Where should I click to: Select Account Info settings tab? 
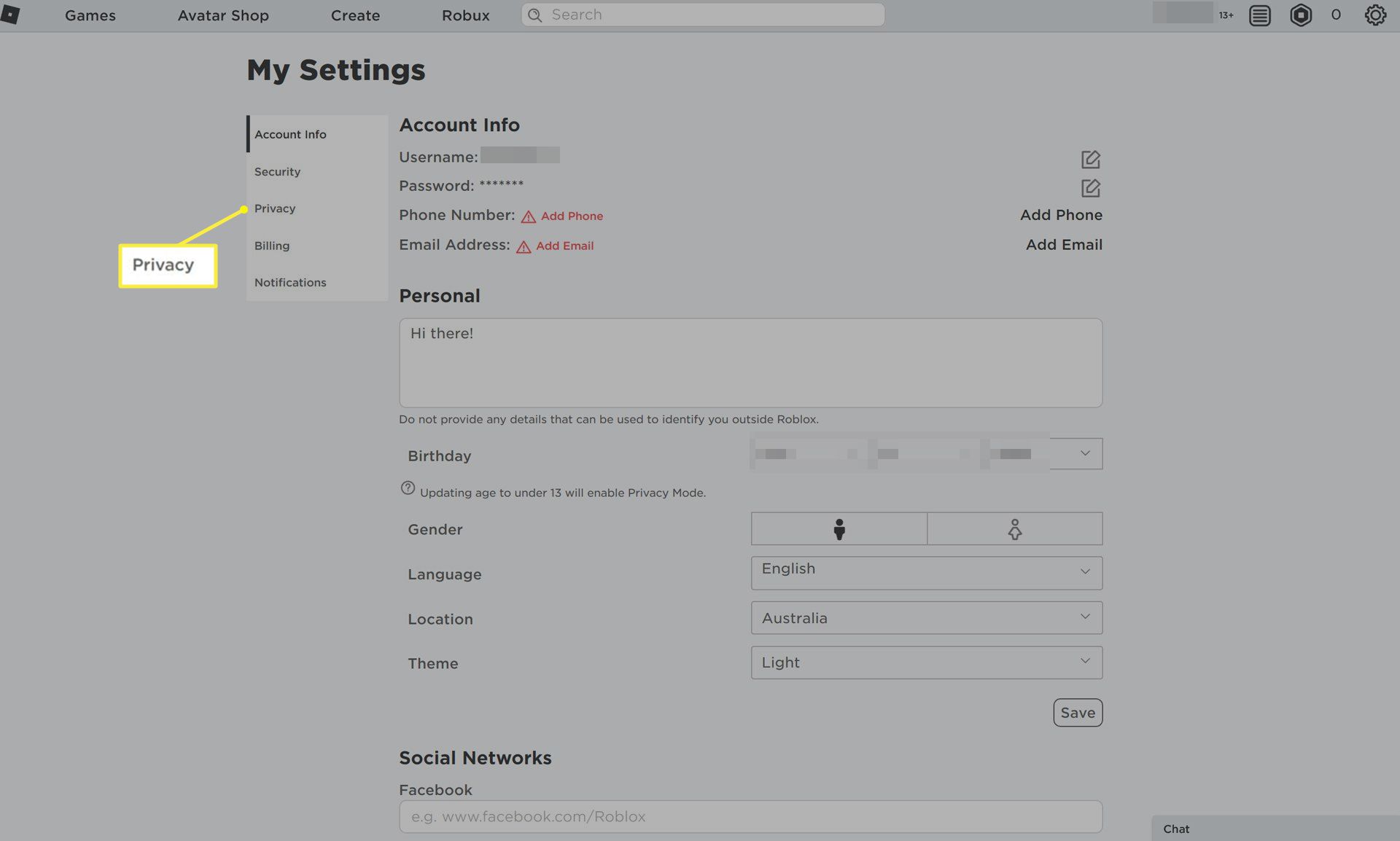coord(317,134)
